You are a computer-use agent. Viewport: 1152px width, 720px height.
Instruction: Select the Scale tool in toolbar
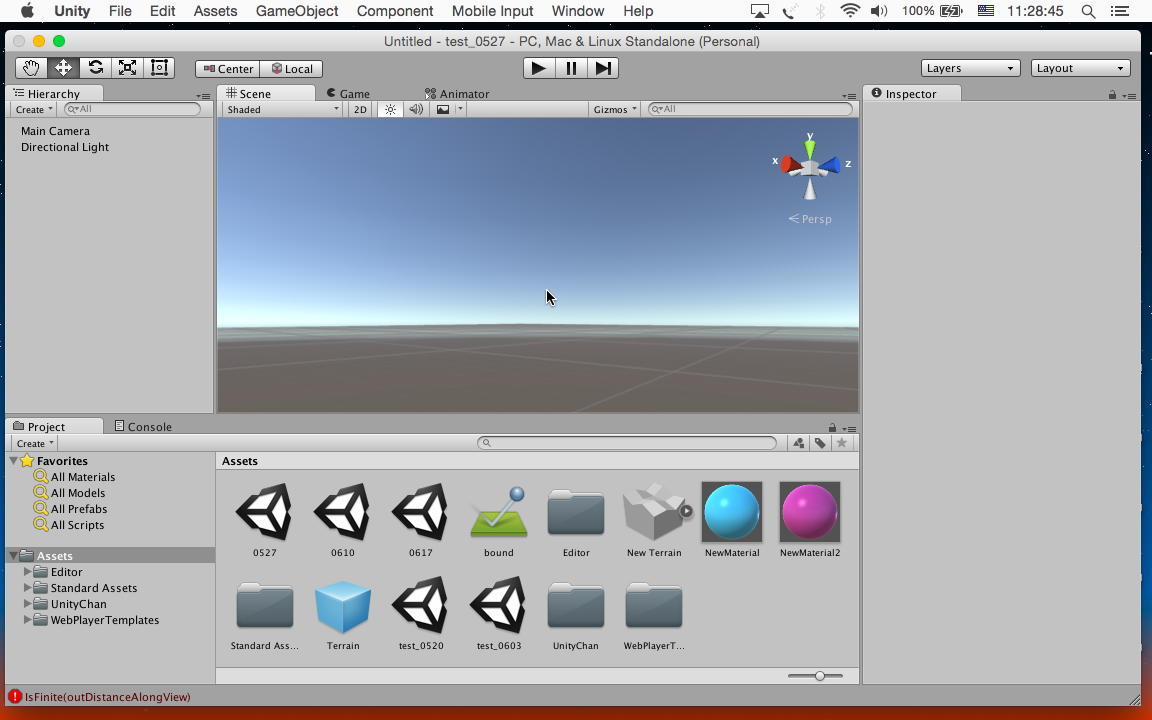tap(127, 68)
